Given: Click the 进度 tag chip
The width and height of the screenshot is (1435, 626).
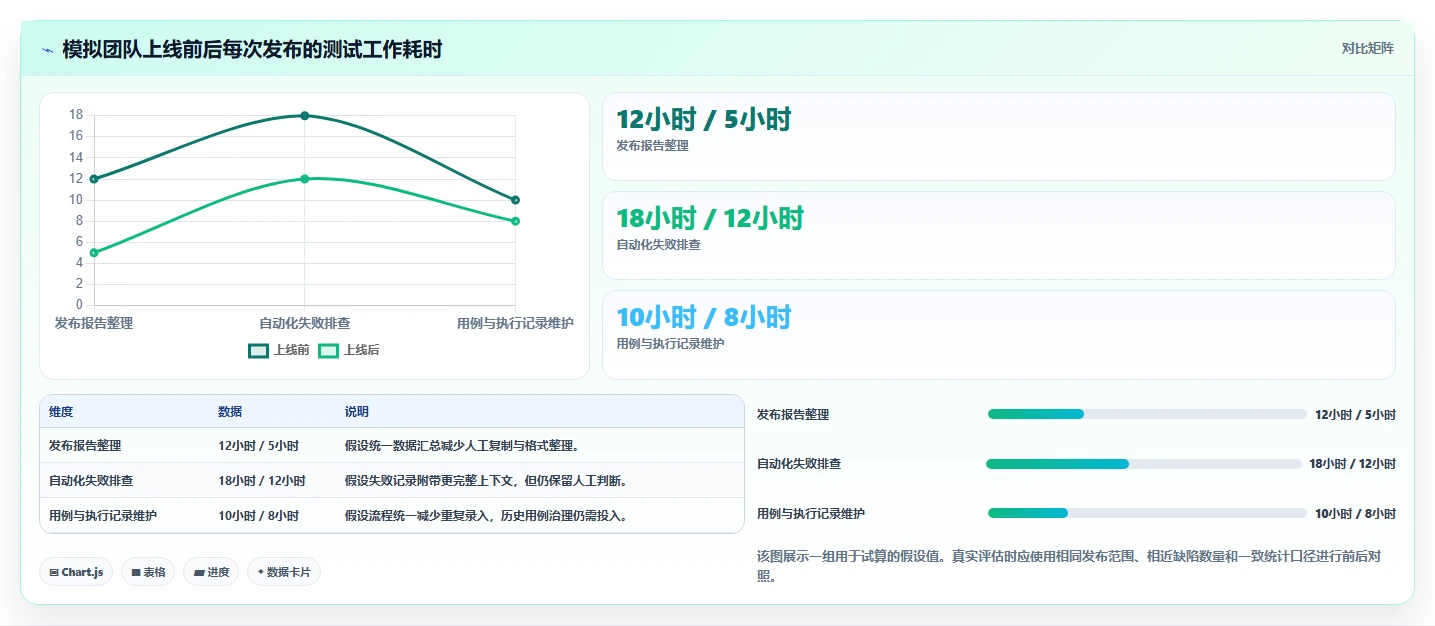Looking at the screenshot, I should tap(211, 572).
